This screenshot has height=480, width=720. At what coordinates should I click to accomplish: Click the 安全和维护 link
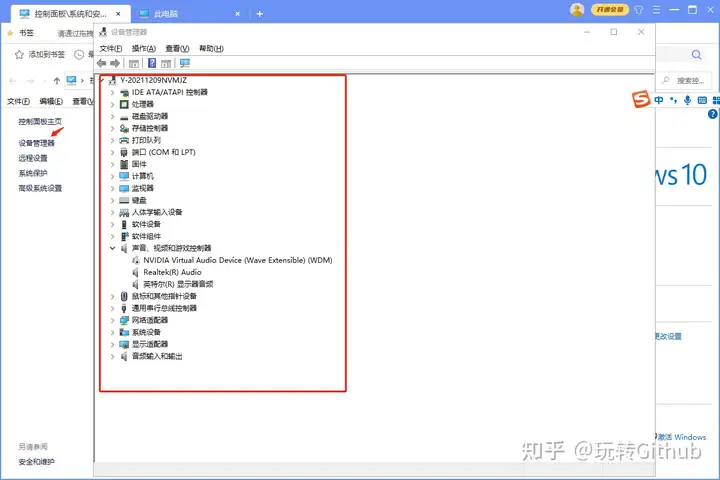tap(36, 462)
